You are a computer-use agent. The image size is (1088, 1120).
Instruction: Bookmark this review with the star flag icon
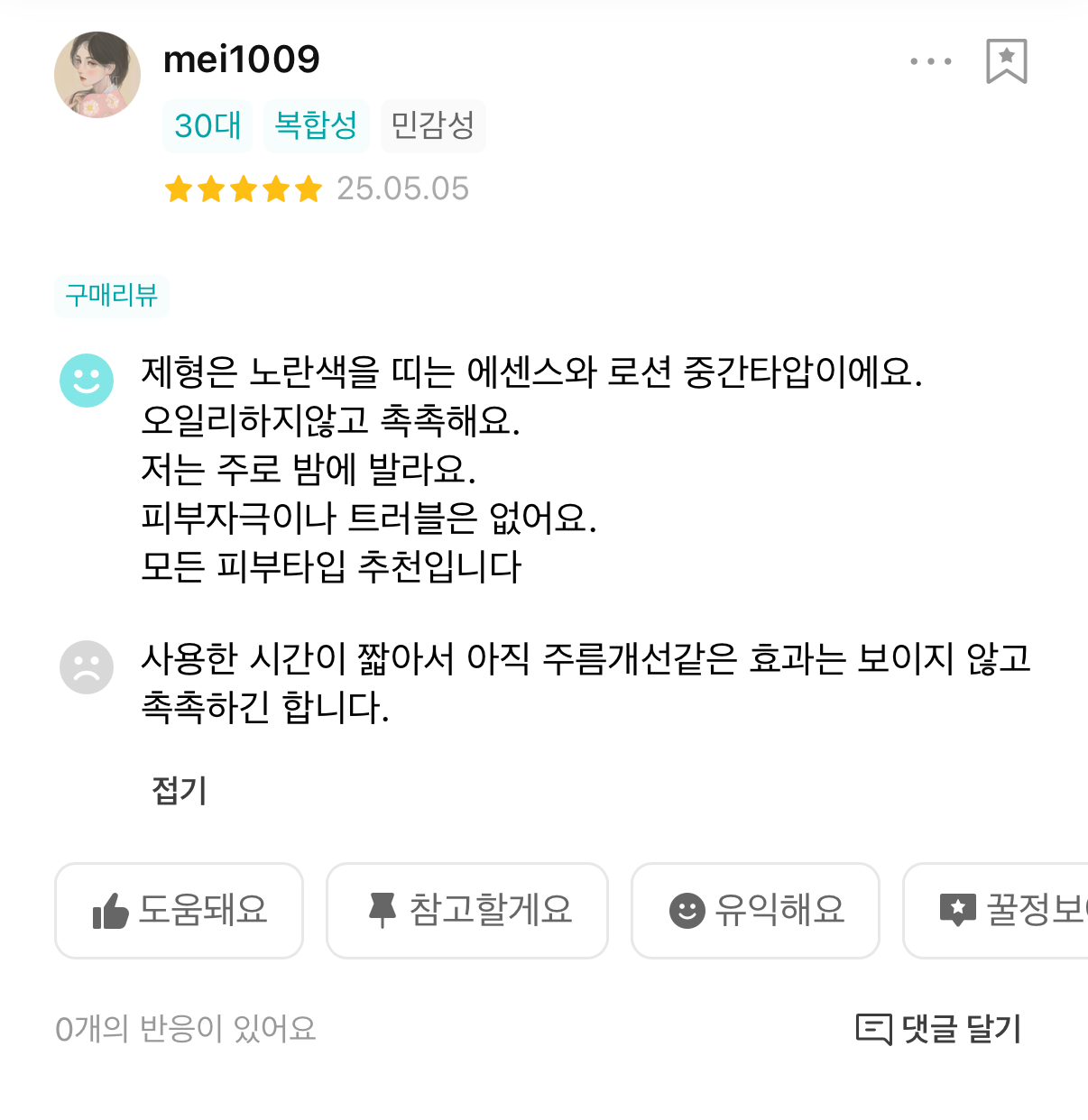point(1006,61)
